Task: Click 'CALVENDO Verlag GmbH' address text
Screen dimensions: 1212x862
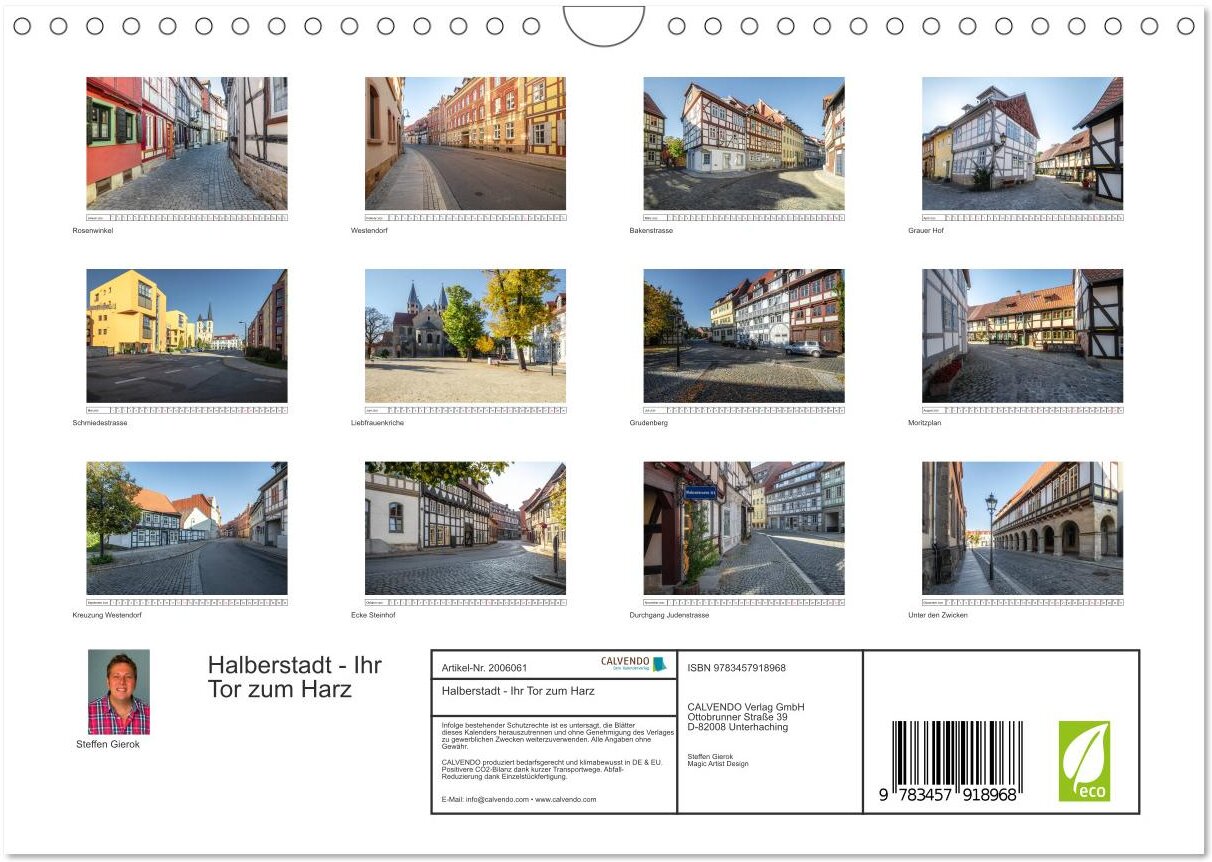Action: tap(746, 707)
